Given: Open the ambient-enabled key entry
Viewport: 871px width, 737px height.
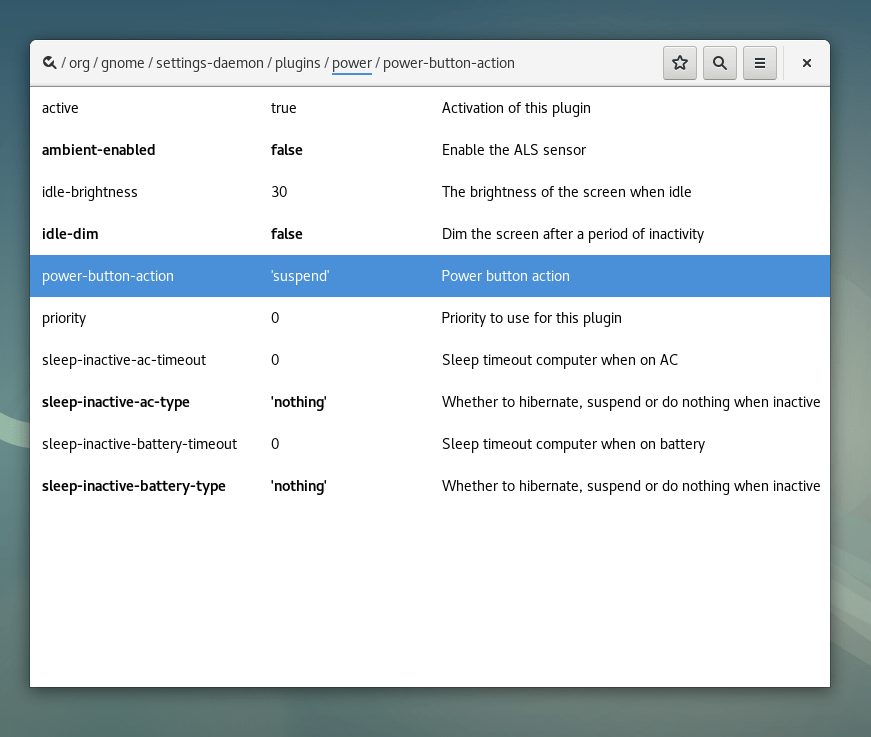Looking at the screenshot, I should coord(200,150).
